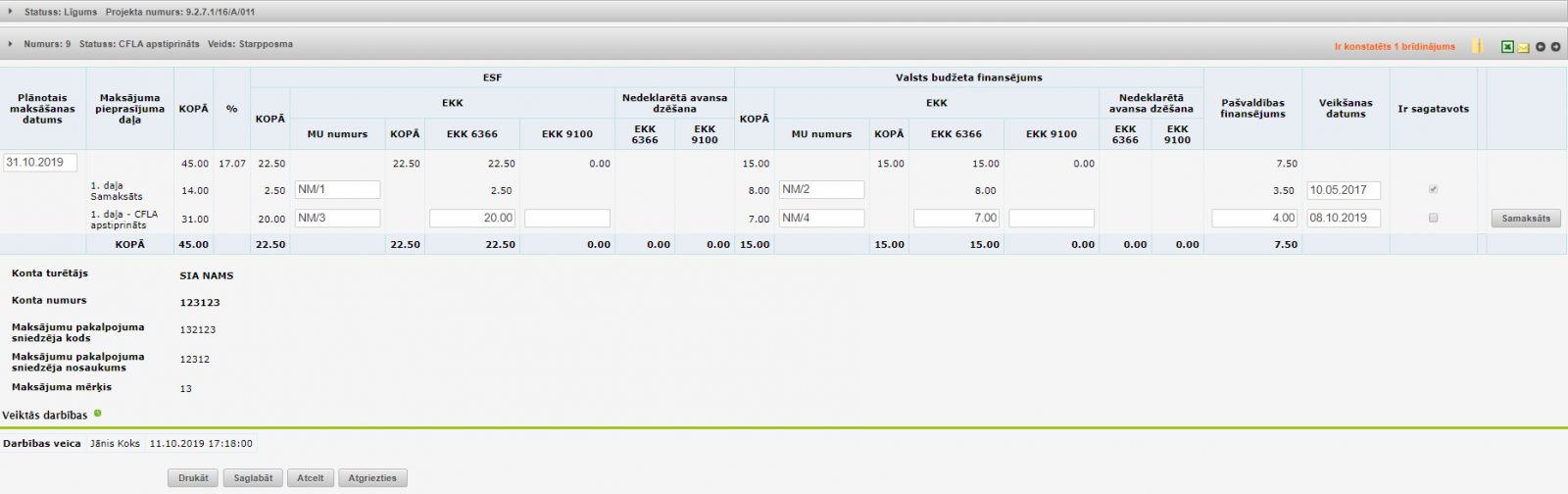Click the Drukāt button
The height and width of the screenshot is (494, 1568).
[x=193, y=478]
